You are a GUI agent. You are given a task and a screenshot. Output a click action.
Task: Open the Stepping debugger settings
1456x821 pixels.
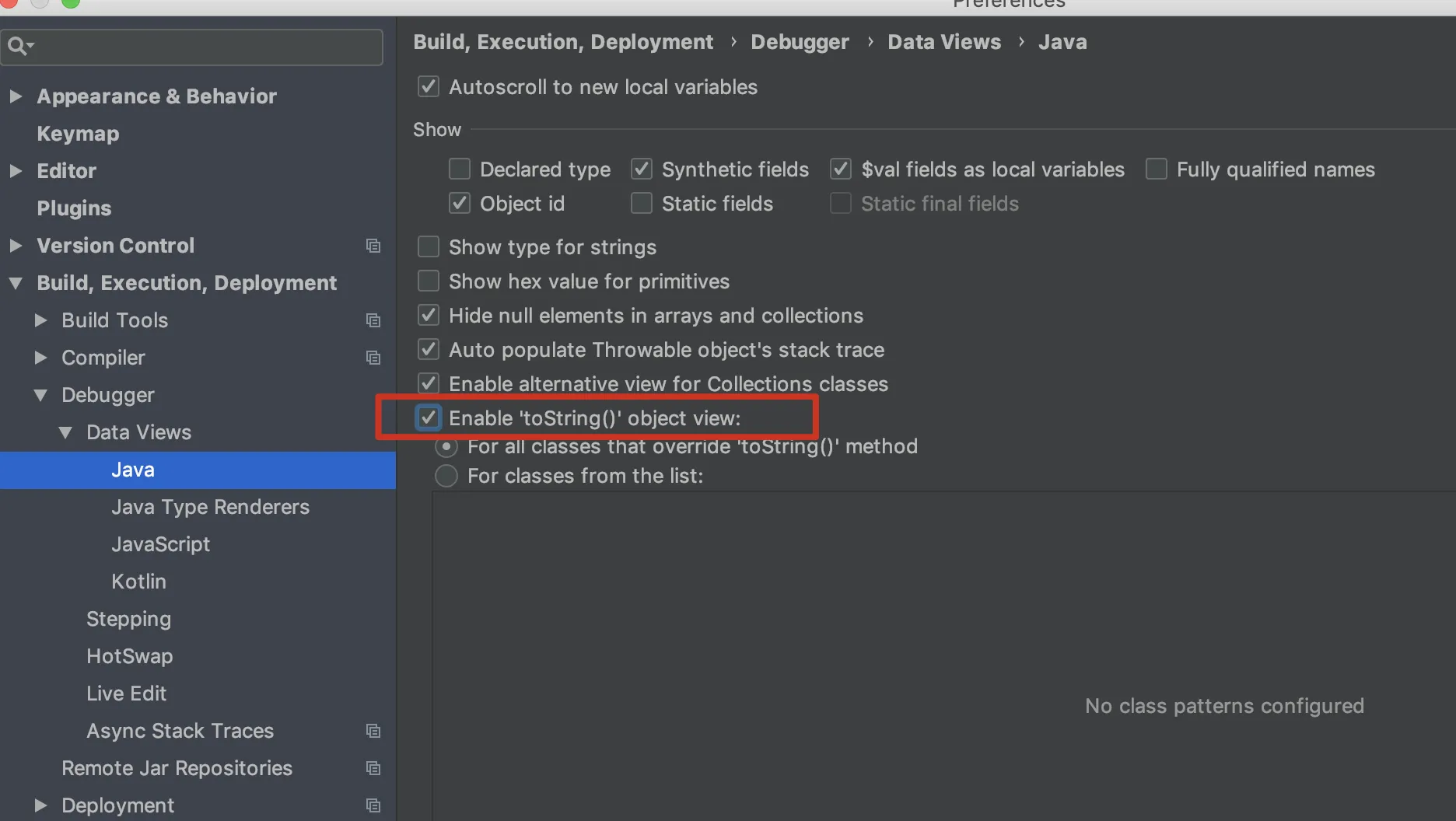pos(128,619)
